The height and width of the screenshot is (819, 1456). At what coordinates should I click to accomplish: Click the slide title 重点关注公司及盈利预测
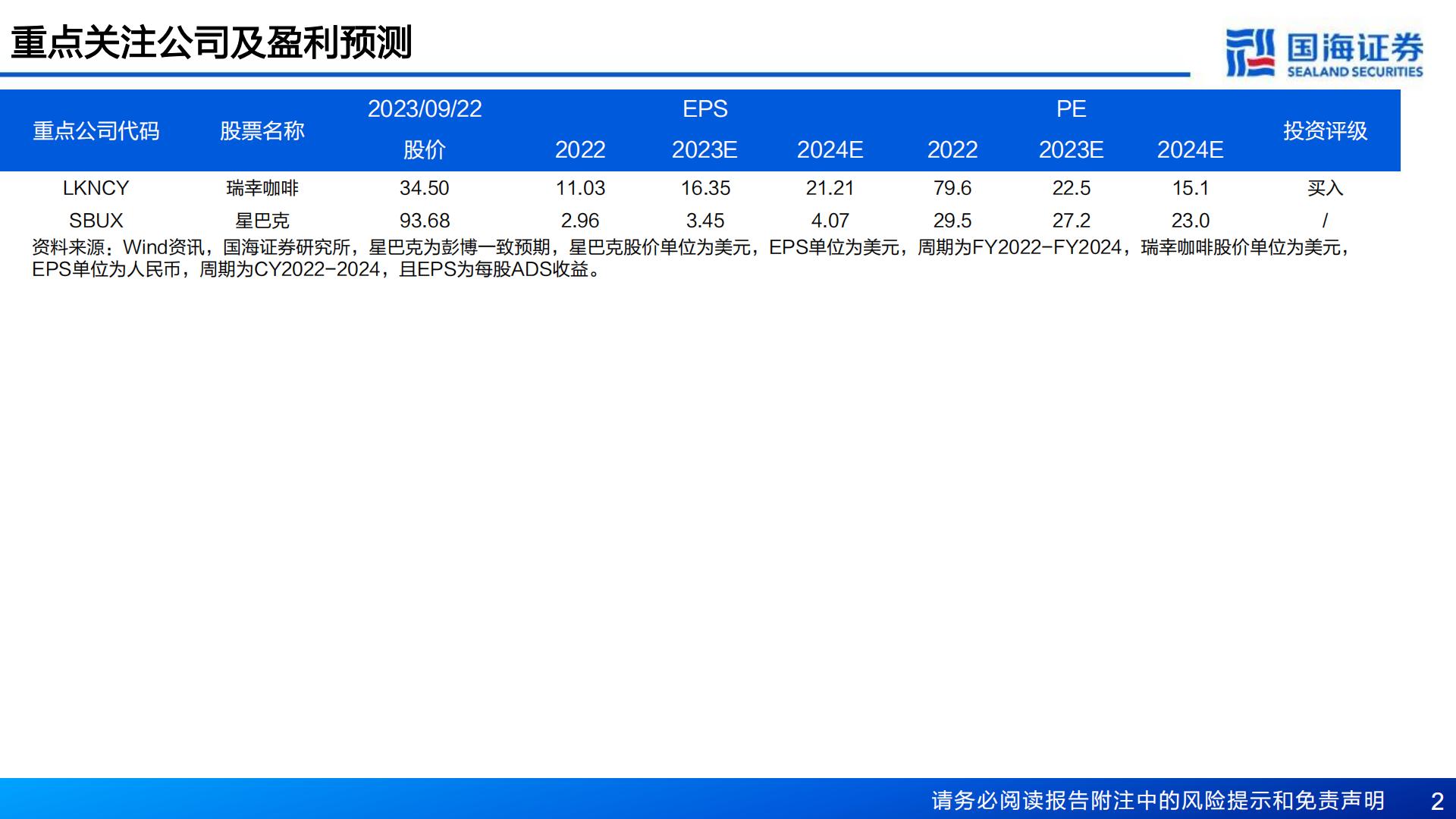coord(212,42)
